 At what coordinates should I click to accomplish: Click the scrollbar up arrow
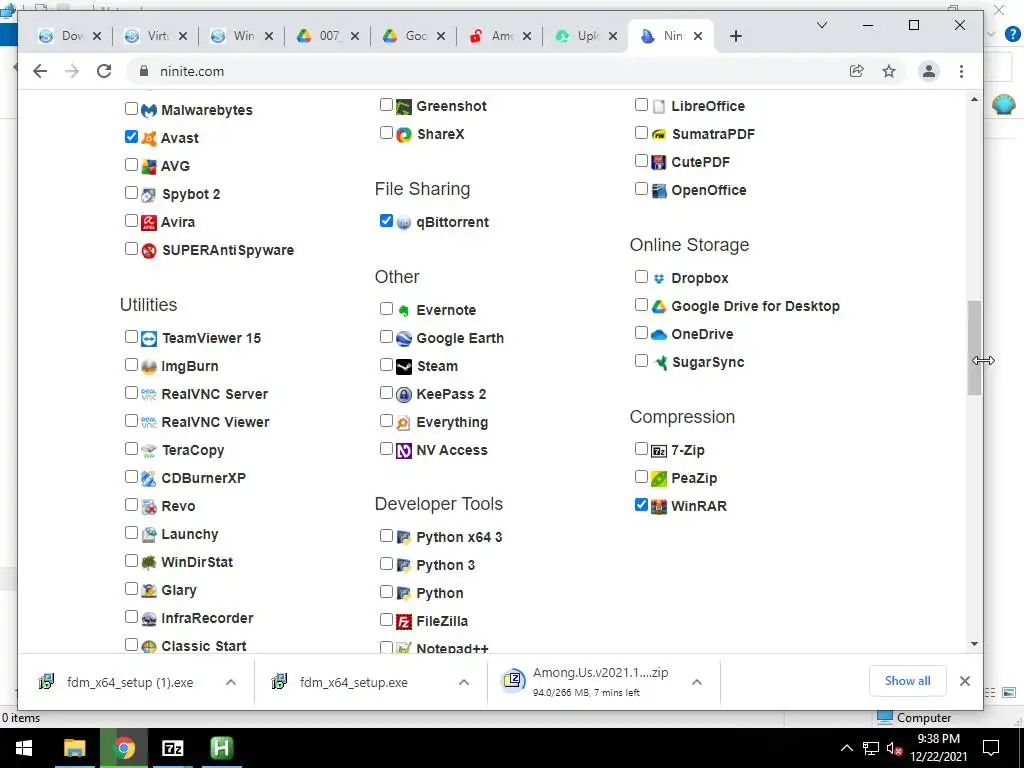coord(974,99)
